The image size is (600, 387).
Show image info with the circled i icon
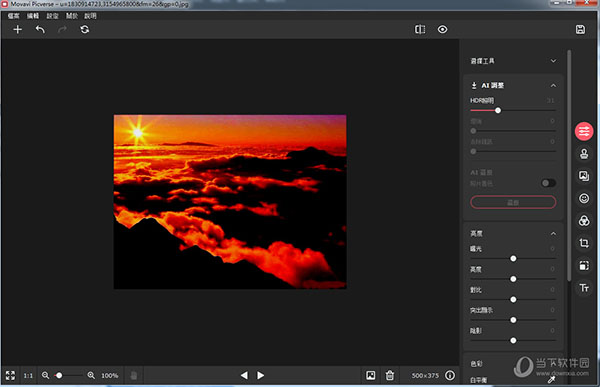(450, 376)
